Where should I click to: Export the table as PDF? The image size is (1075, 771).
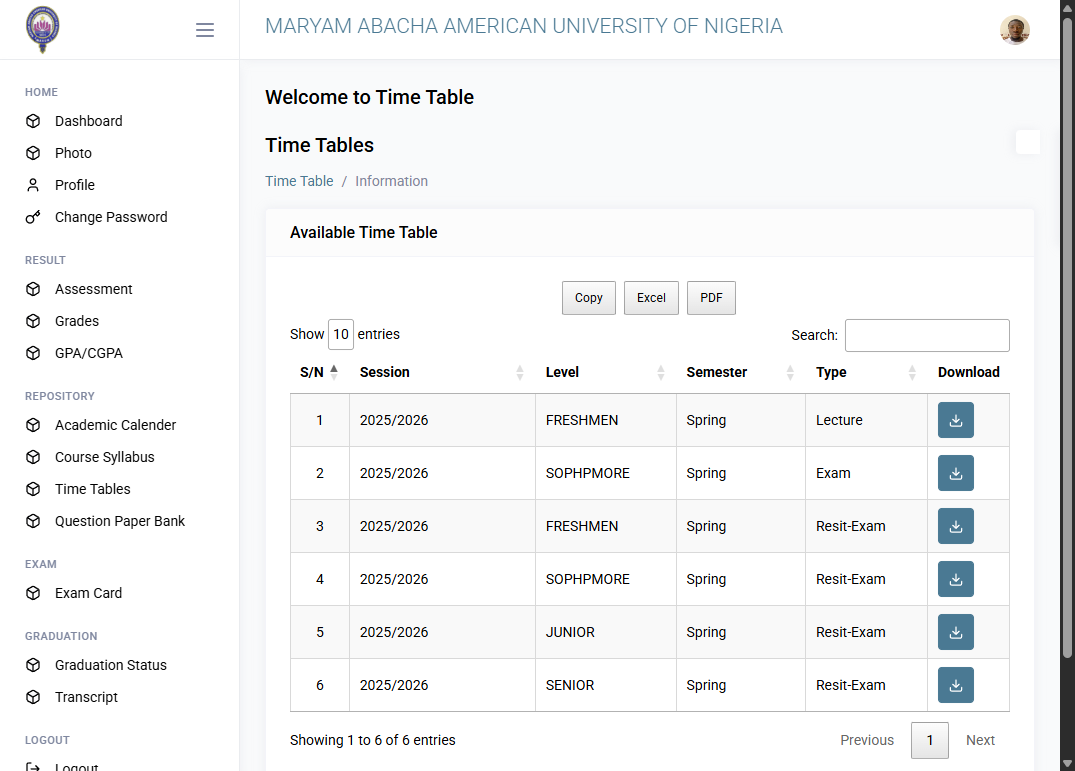click(711, 298)
